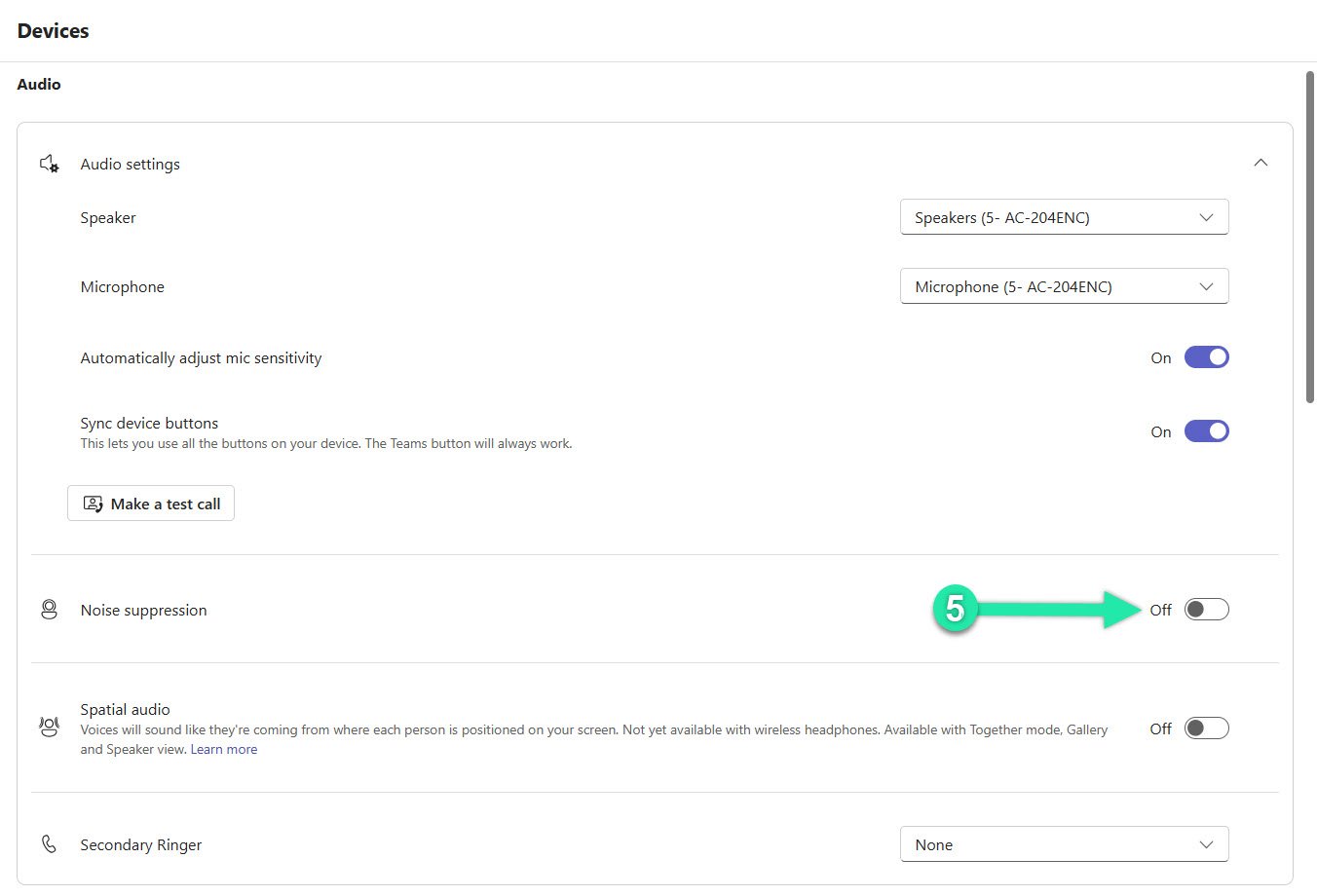Open the Microphone device dropdown
1317x896 pixels.
click(x=1064, y=285)
